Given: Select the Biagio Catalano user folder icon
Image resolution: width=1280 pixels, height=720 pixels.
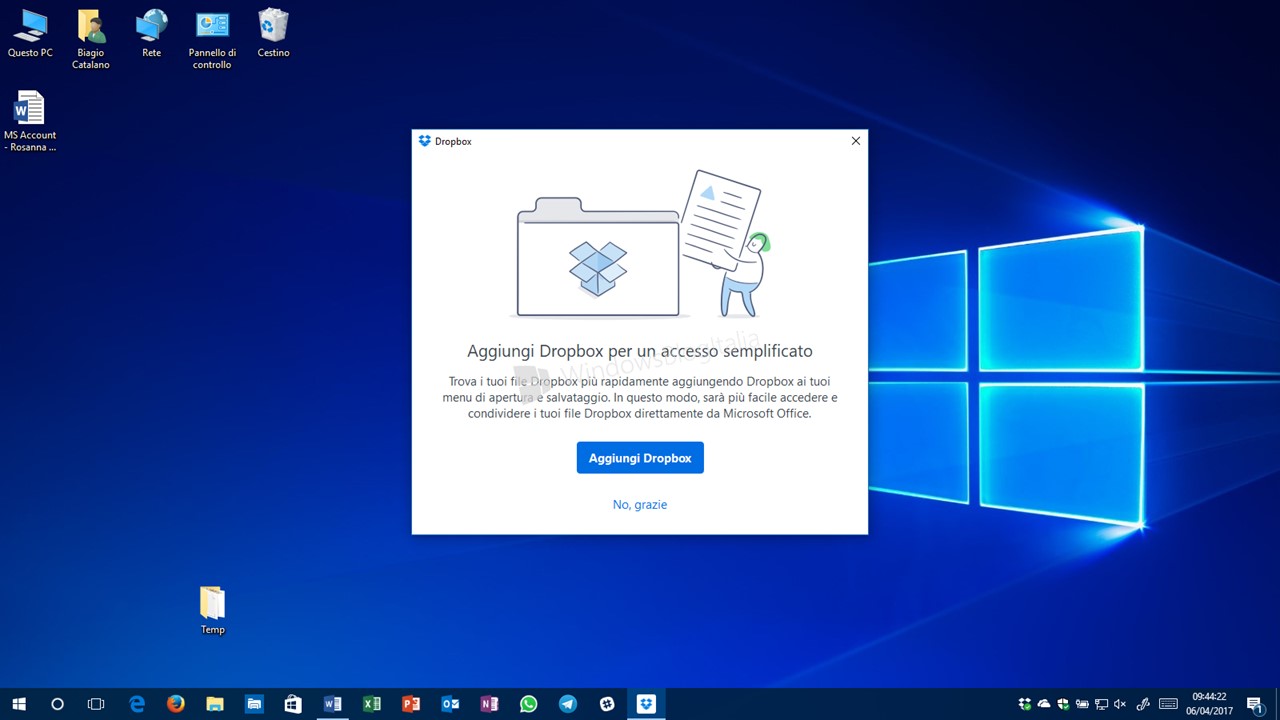Looking at the screenshot, I should (x=91, y=39).
